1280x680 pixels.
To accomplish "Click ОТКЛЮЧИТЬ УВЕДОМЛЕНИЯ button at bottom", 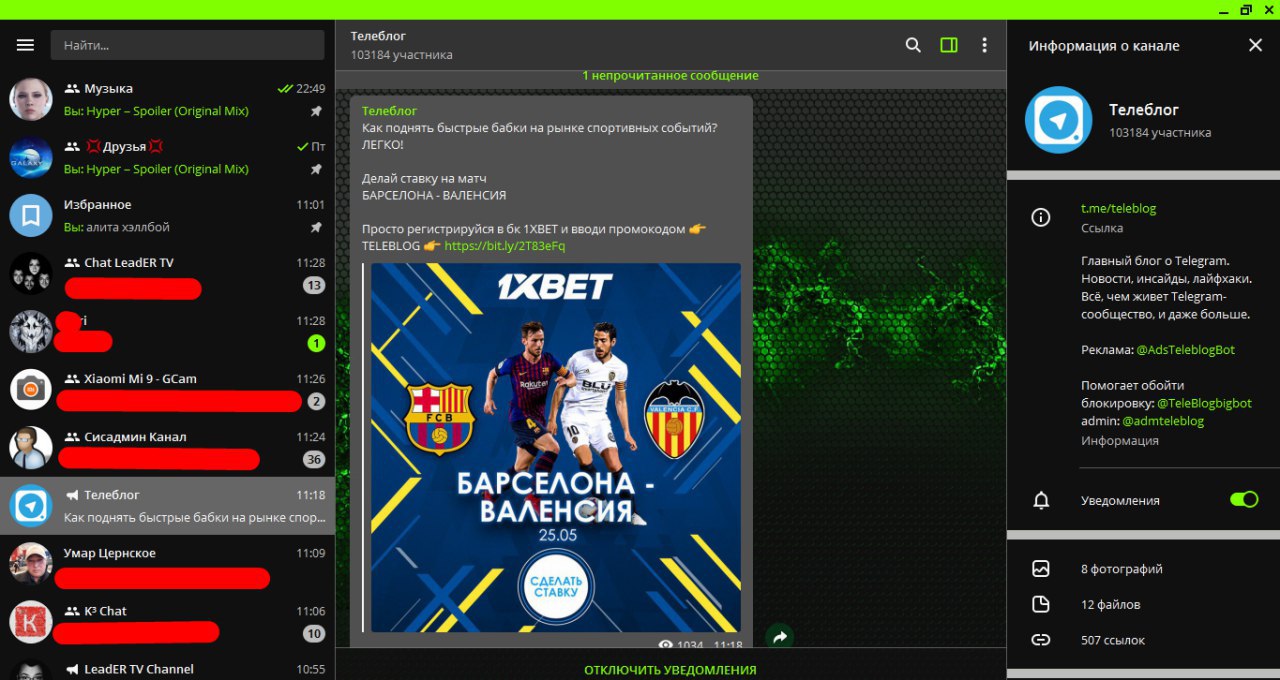I will 670,670.
